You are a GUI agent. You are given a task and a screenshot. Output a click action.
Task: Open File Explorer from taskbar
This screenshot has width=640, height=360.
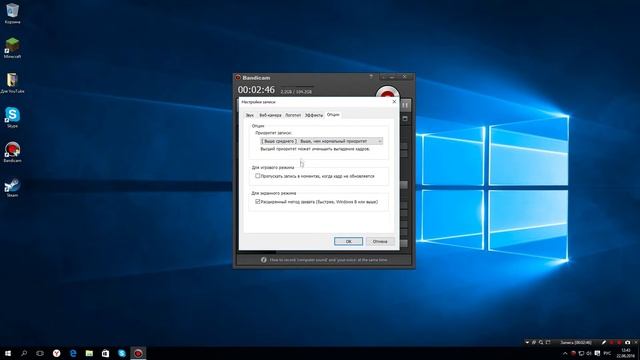point(89,353)
